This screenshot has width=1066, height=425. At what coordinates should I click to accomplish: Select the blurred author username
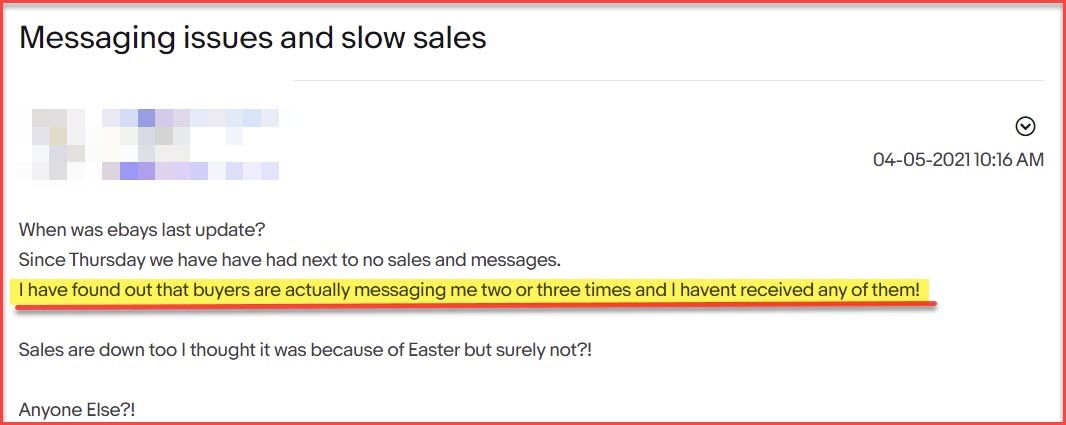[x=190, y=118]
